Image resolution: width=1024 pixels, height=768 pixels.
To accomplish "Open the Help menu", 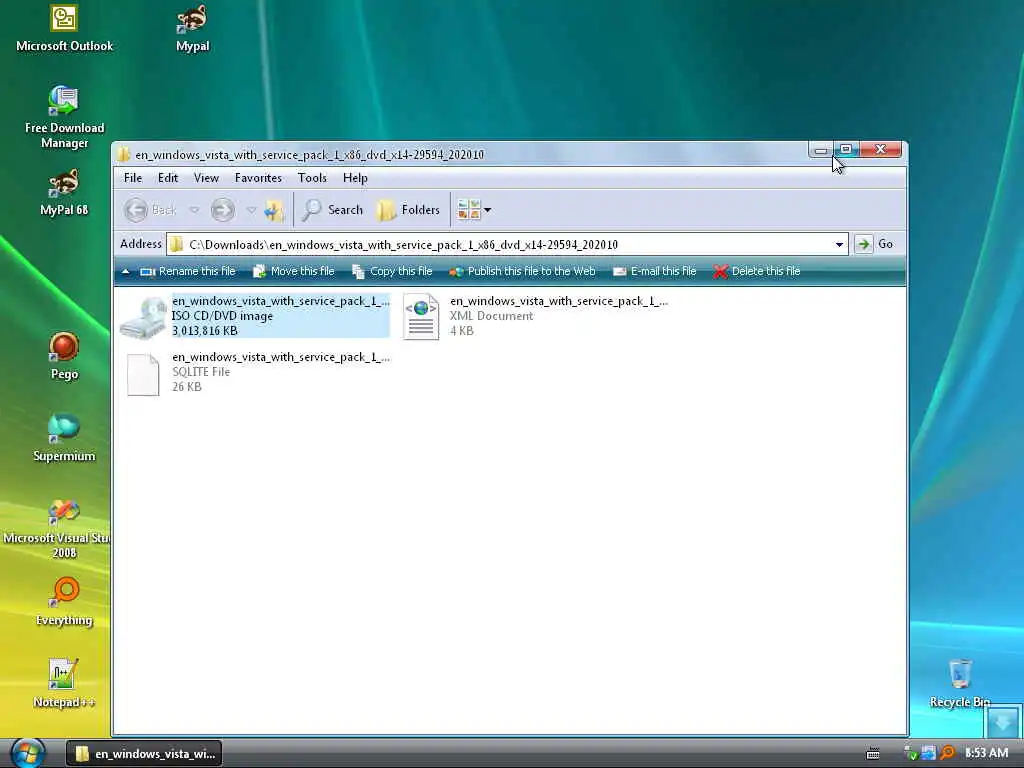I will pos(355,178).
